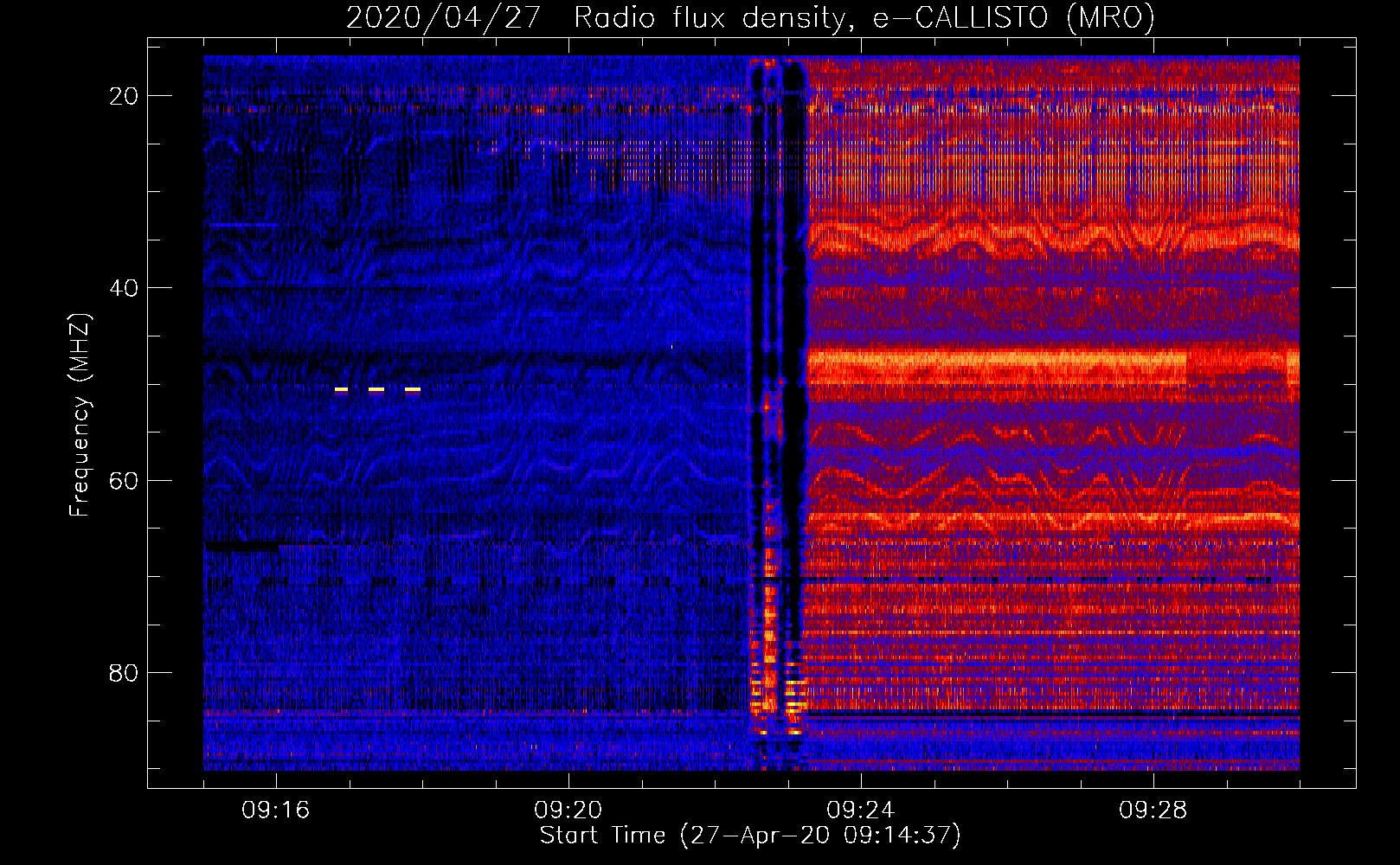
Task: Click the middle yellow dash marker near 50 MHz
Action: point(376,390)
